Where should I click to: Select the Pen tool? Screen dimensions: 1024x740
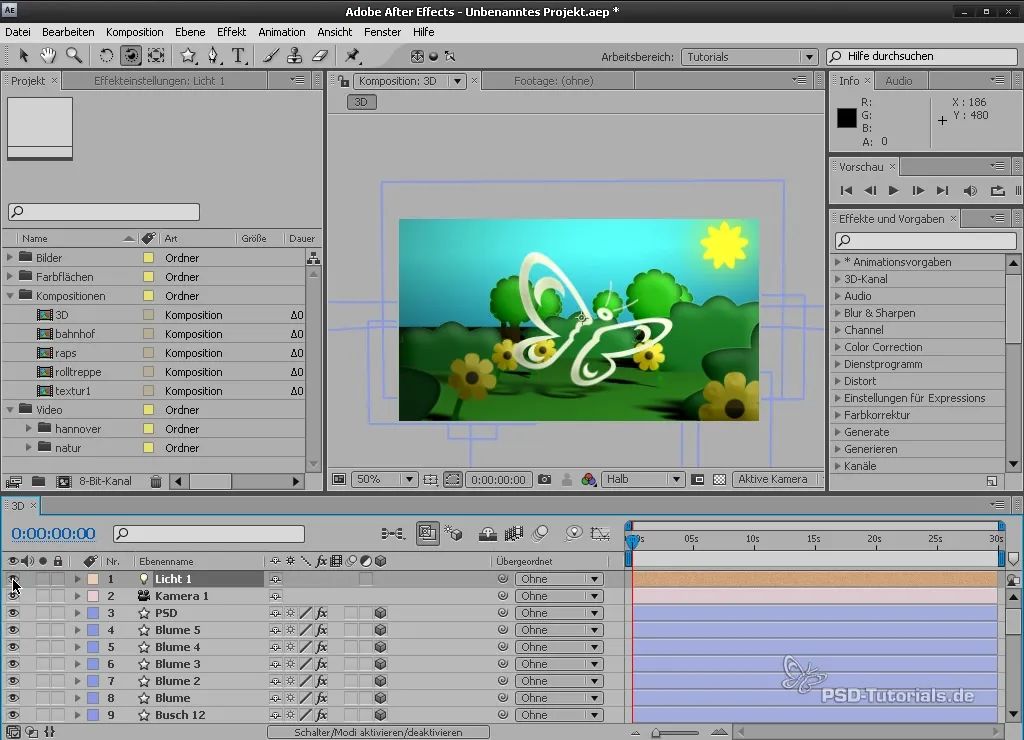214,56
